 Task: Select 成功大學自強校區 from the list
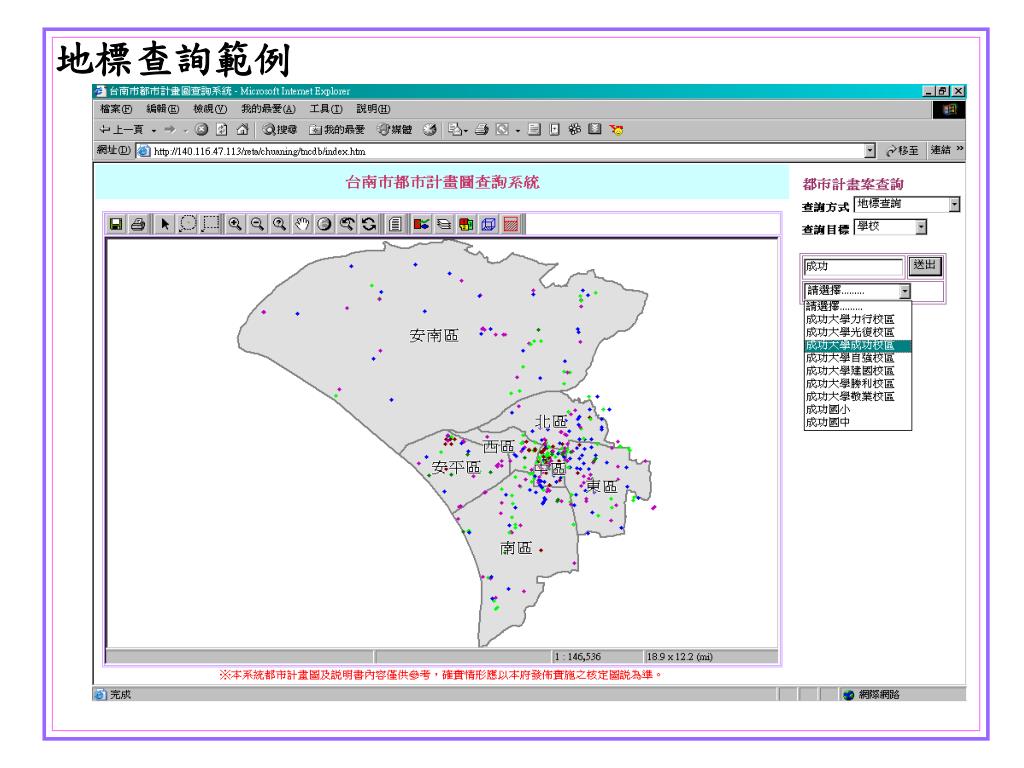(857, 358)
